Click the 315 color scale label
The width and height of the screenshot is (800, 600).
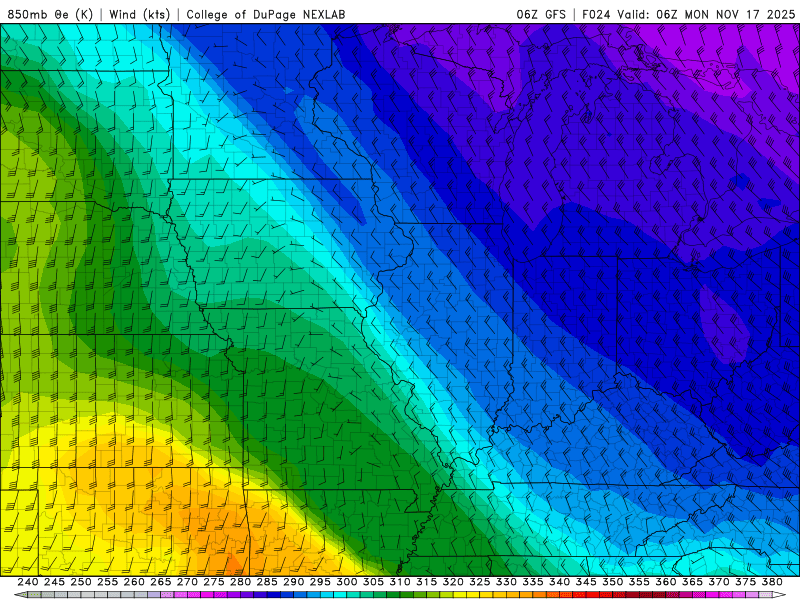tap(426, 582)
